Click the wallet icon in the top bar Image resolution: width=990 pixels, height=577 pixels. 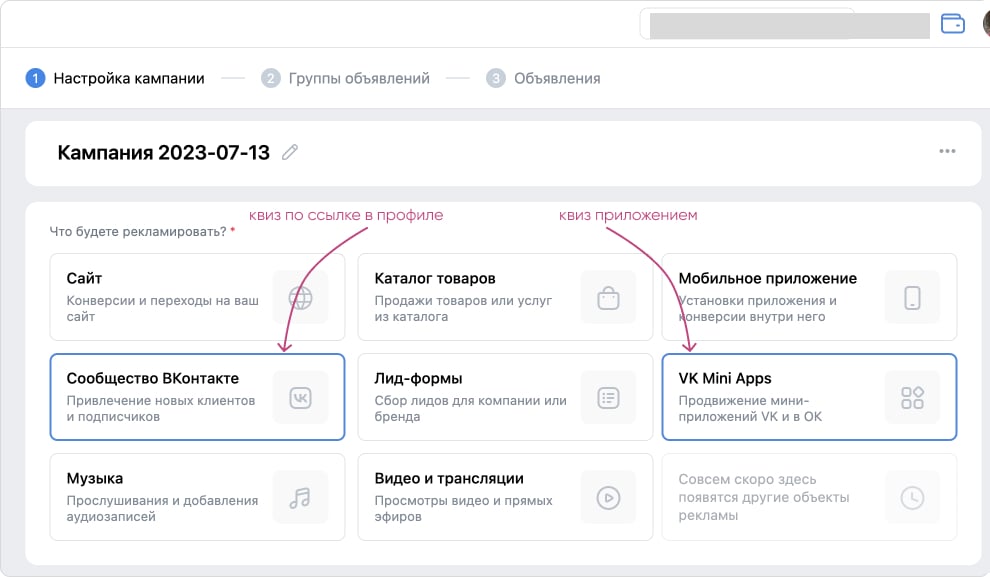tap(953, 23)
